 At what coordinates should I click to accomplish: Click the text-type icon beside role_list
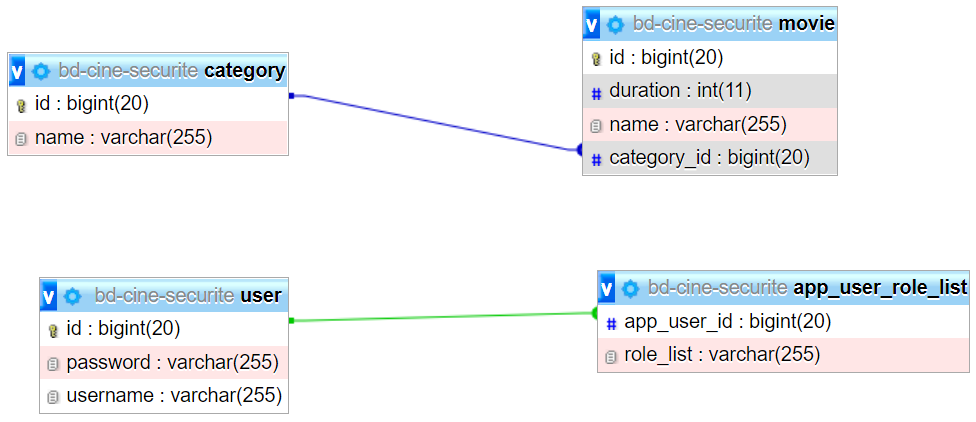click(x=611, y=357)
